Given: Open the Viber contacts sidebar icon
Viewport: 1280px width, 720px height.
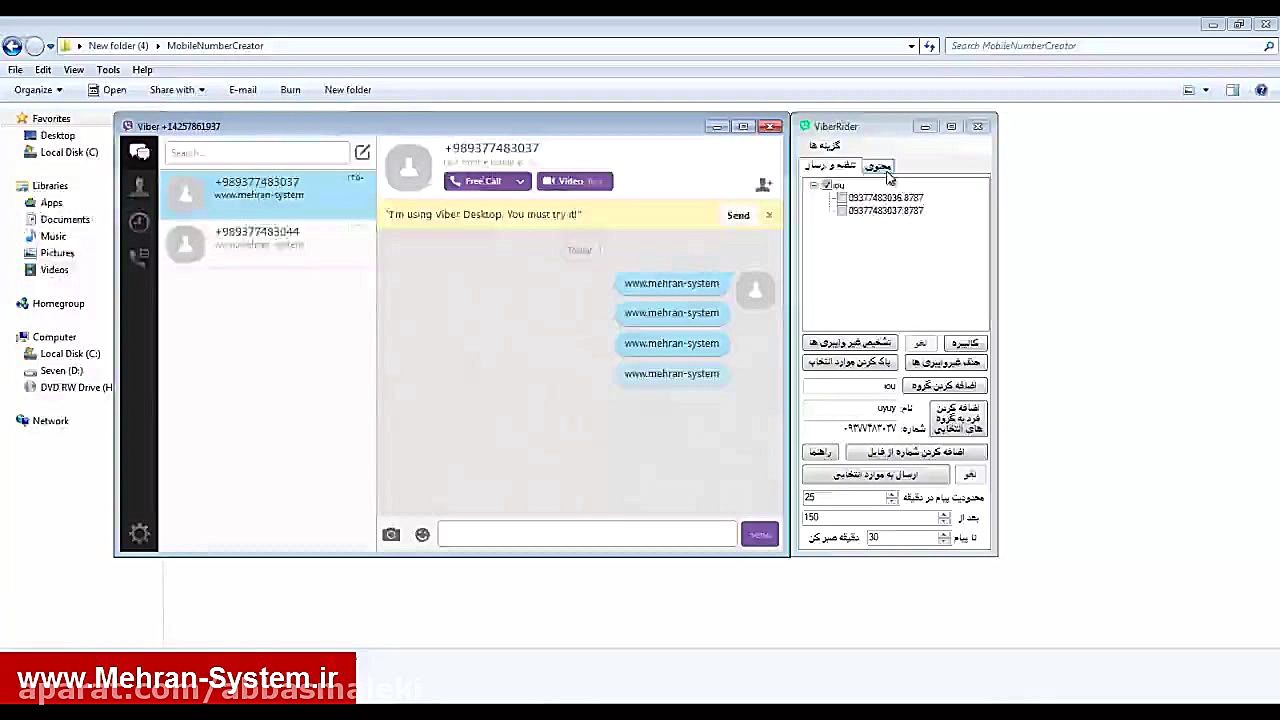Looking at the screenshot, I should click(139, 186).
